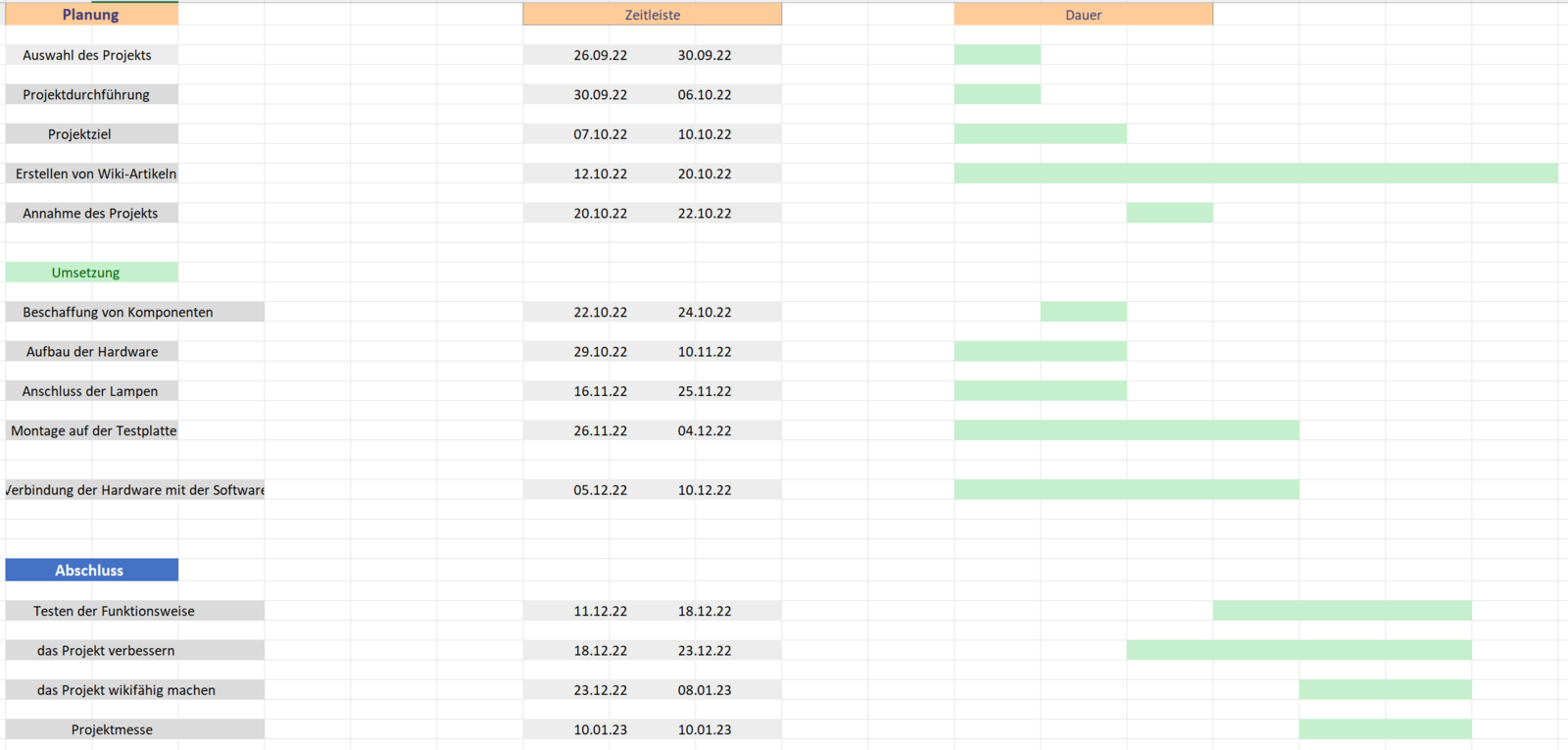This screenshot has width=1568, height=750.
Task: Select the Beschaffung von Komponenten cell
Action: tap(118, 312)
